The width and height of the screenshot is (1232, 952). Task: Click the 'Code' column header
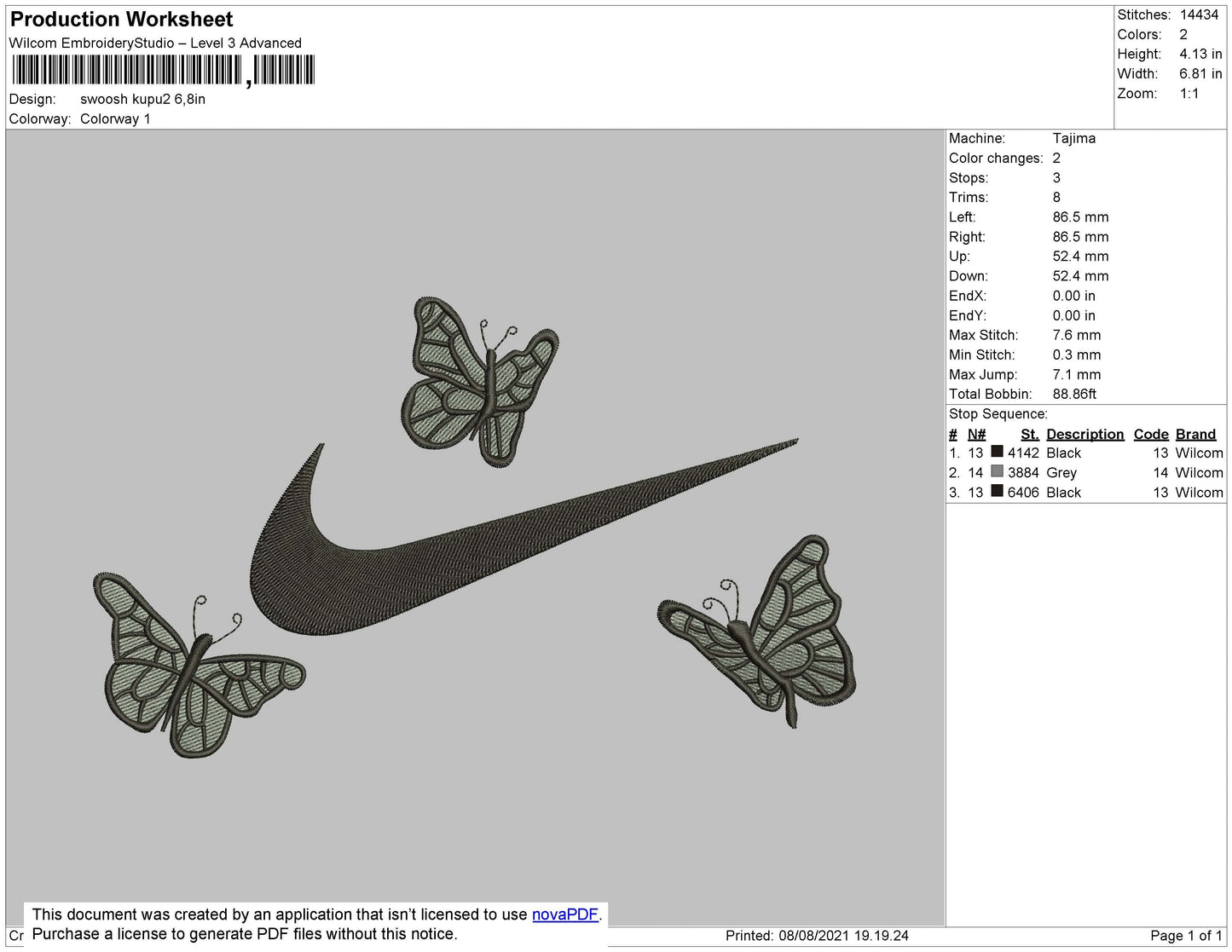click(x=1151, y=434)
